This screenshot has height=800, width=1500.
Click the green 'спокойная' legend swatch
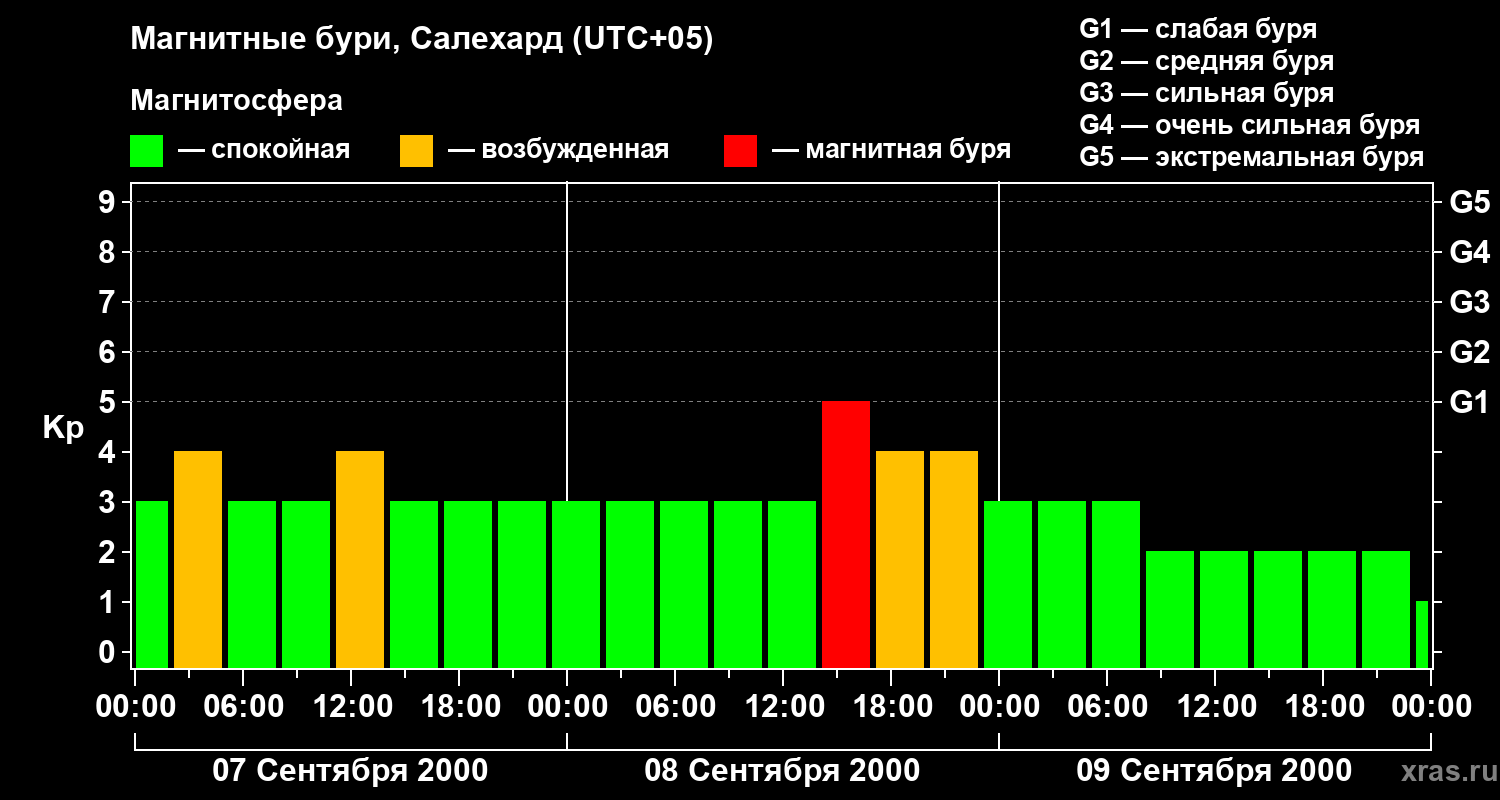(147, 150)
